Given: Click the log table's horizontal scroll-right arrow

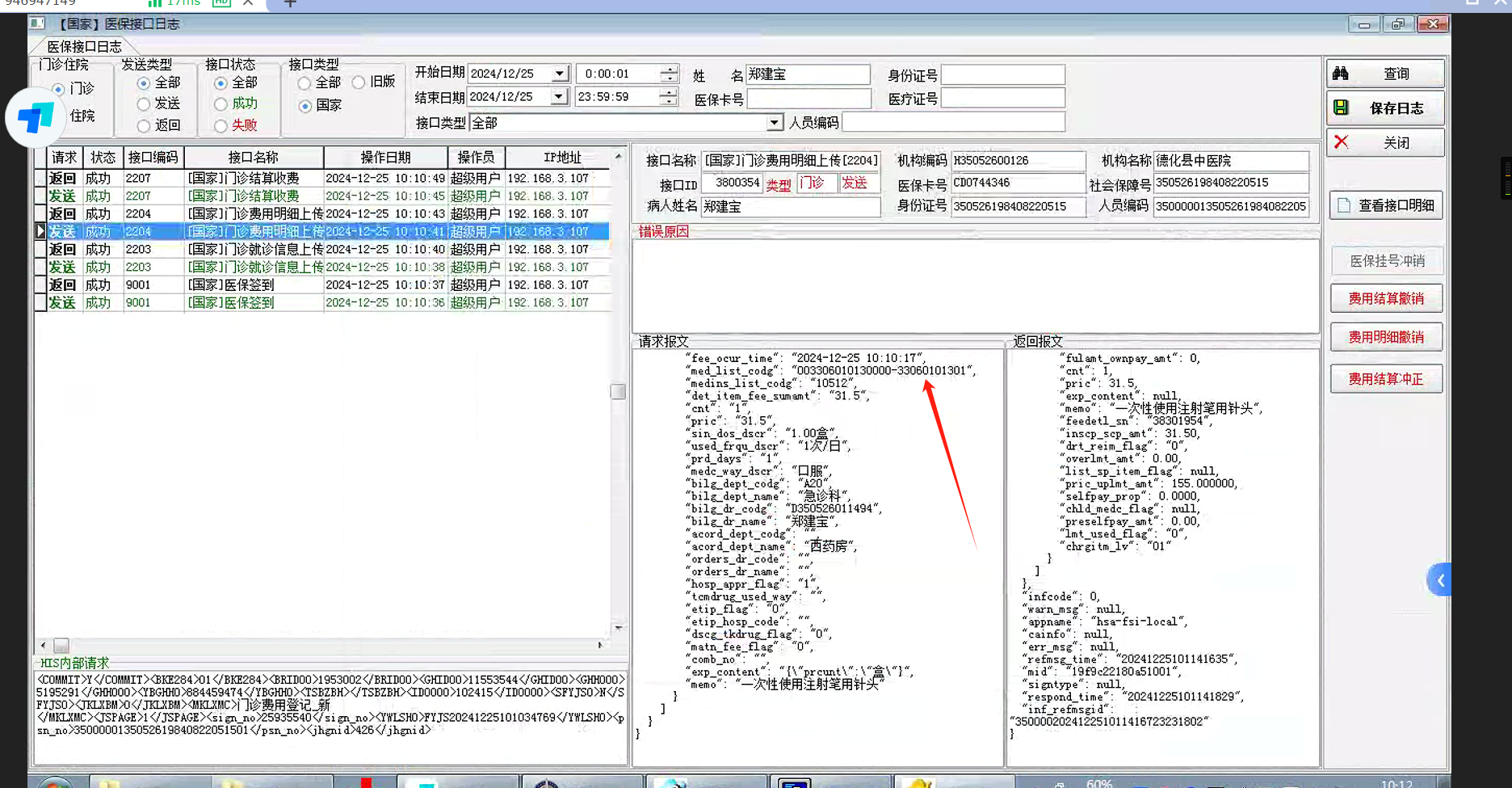Looking at the screenshot, I should coord(600,645).
